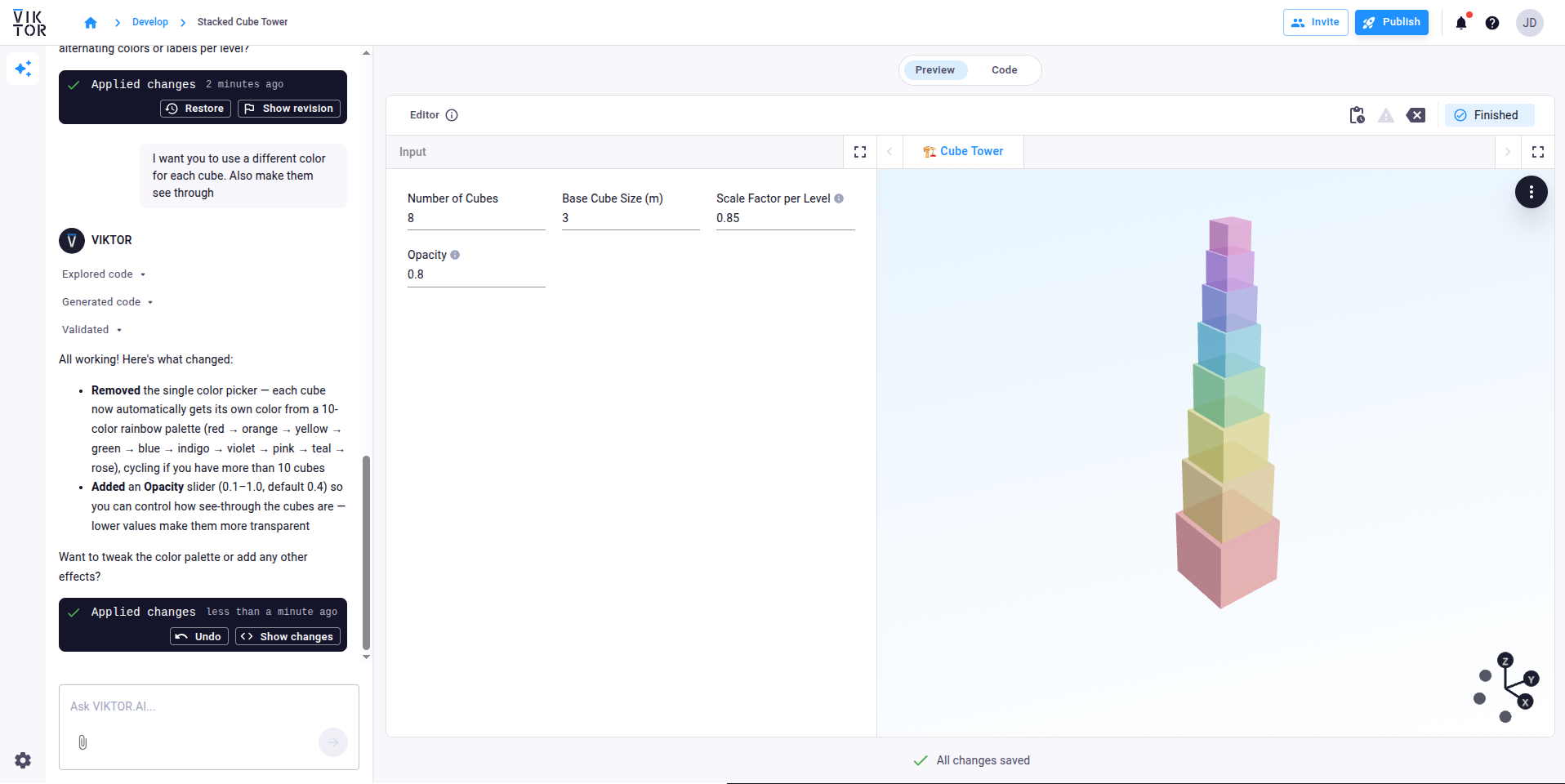1565x784 pixels.
Task: Open the settings gear in sidebar
Action: (23, 760)
